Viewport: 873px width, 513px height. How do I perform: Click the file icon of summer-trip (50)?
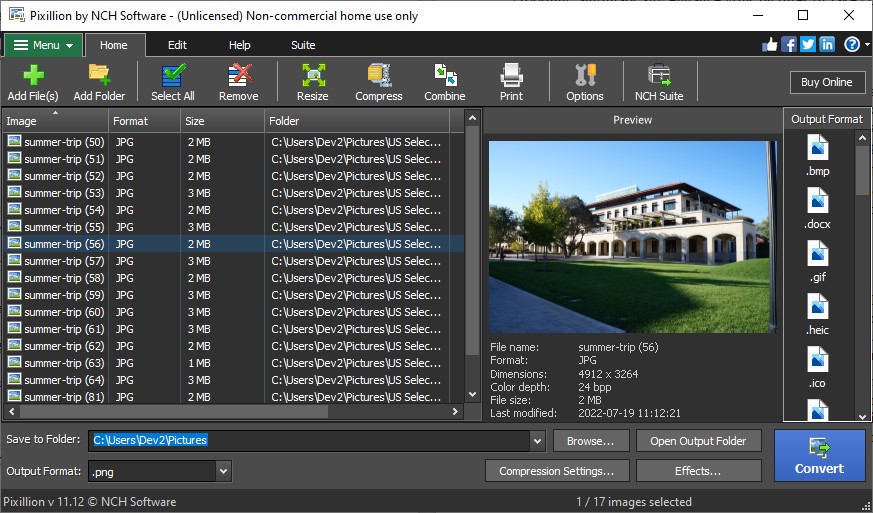[14, 141]
